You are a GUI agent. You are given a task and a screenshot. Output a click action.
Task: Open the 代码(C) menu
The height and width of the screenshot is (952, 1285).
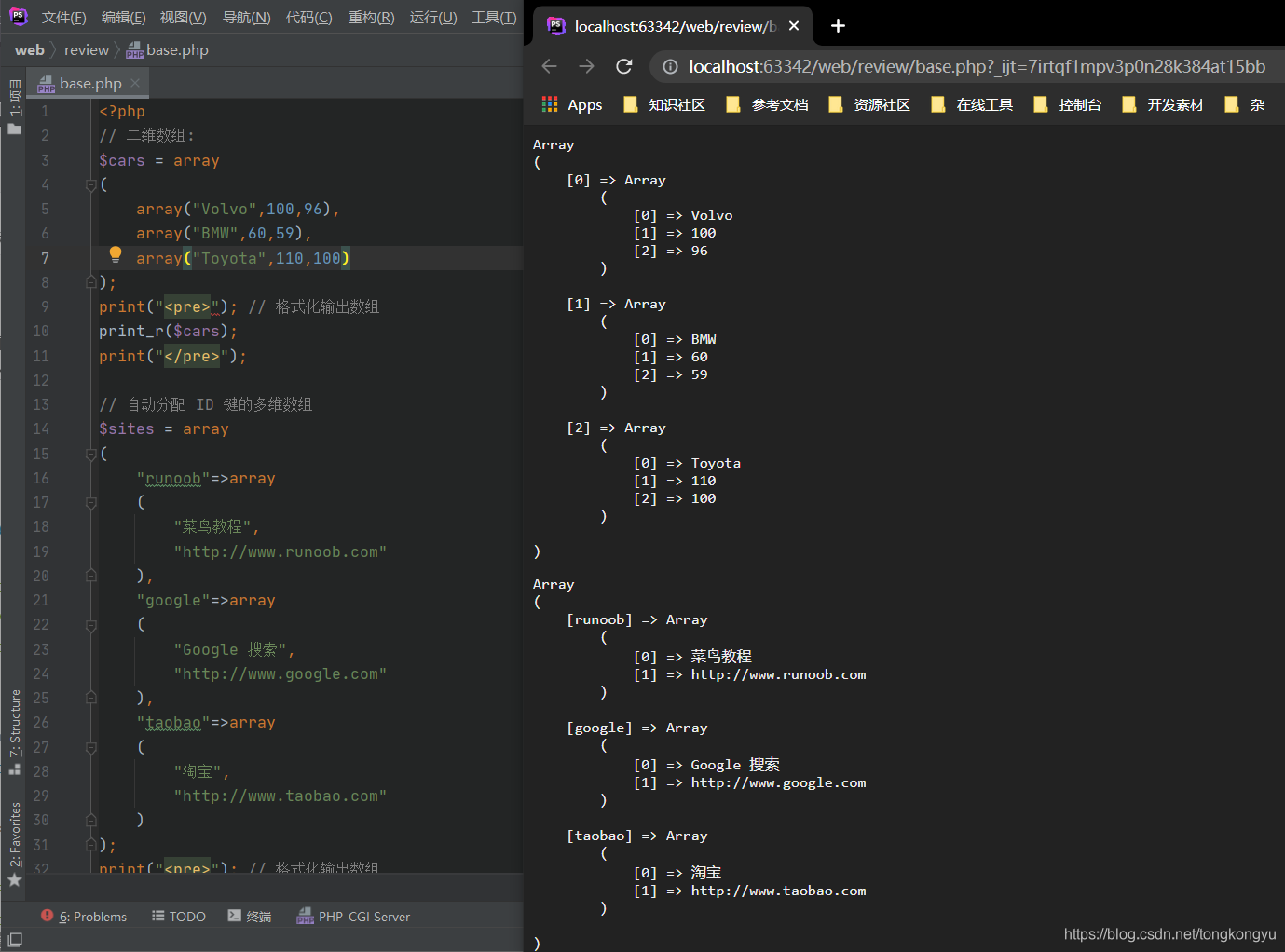[x=308, y=18]
